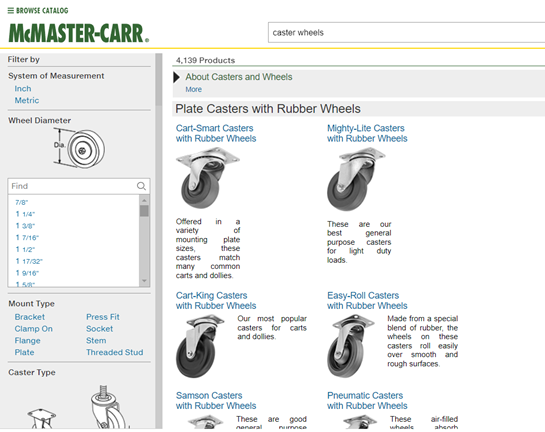Open Cart-Smart Casters with Rubber Wheels
This screenshot has height=432, width=545.
pyautogui.click(x=216, y=133)
